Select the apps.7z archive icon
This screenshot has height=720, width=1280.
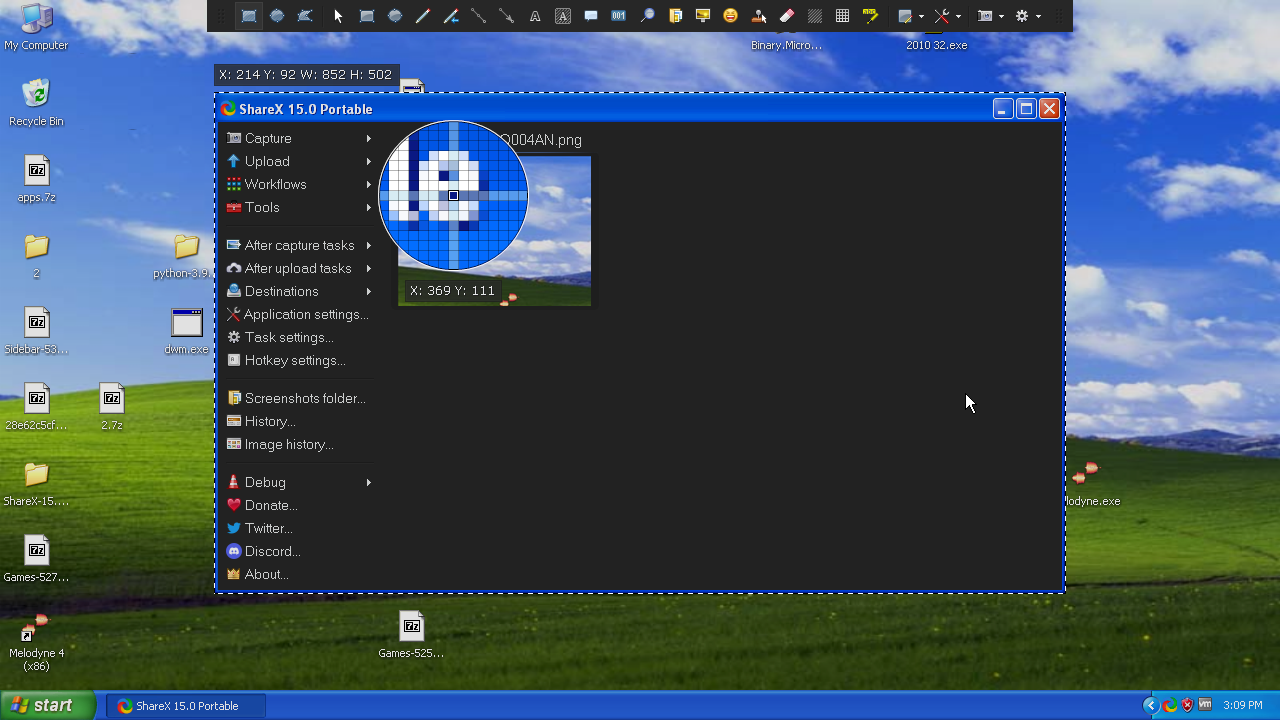point(36,179)
